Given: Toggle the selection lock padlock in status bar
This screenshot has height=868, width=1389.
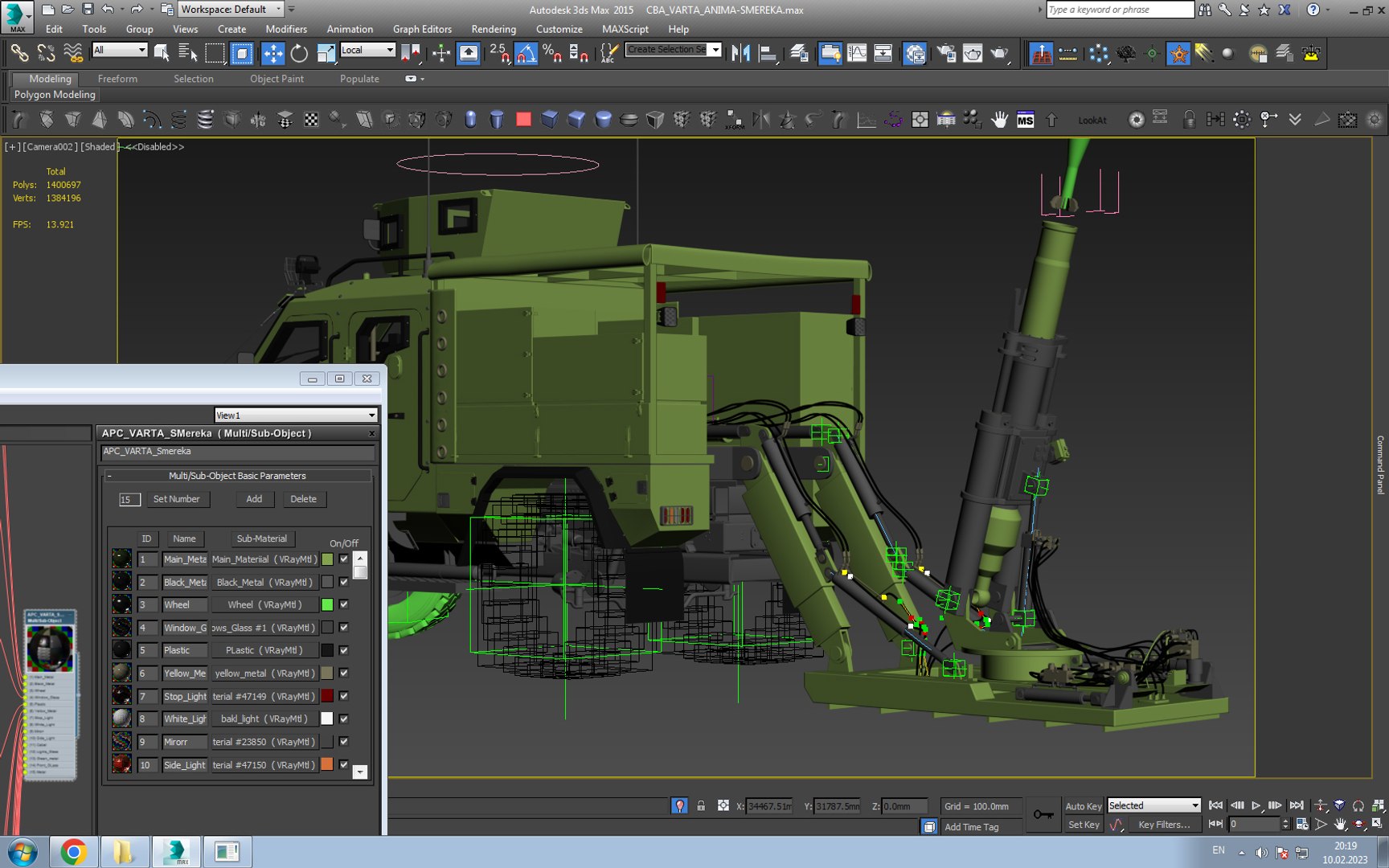Looking at the screenshot, I should click(701, 805).
